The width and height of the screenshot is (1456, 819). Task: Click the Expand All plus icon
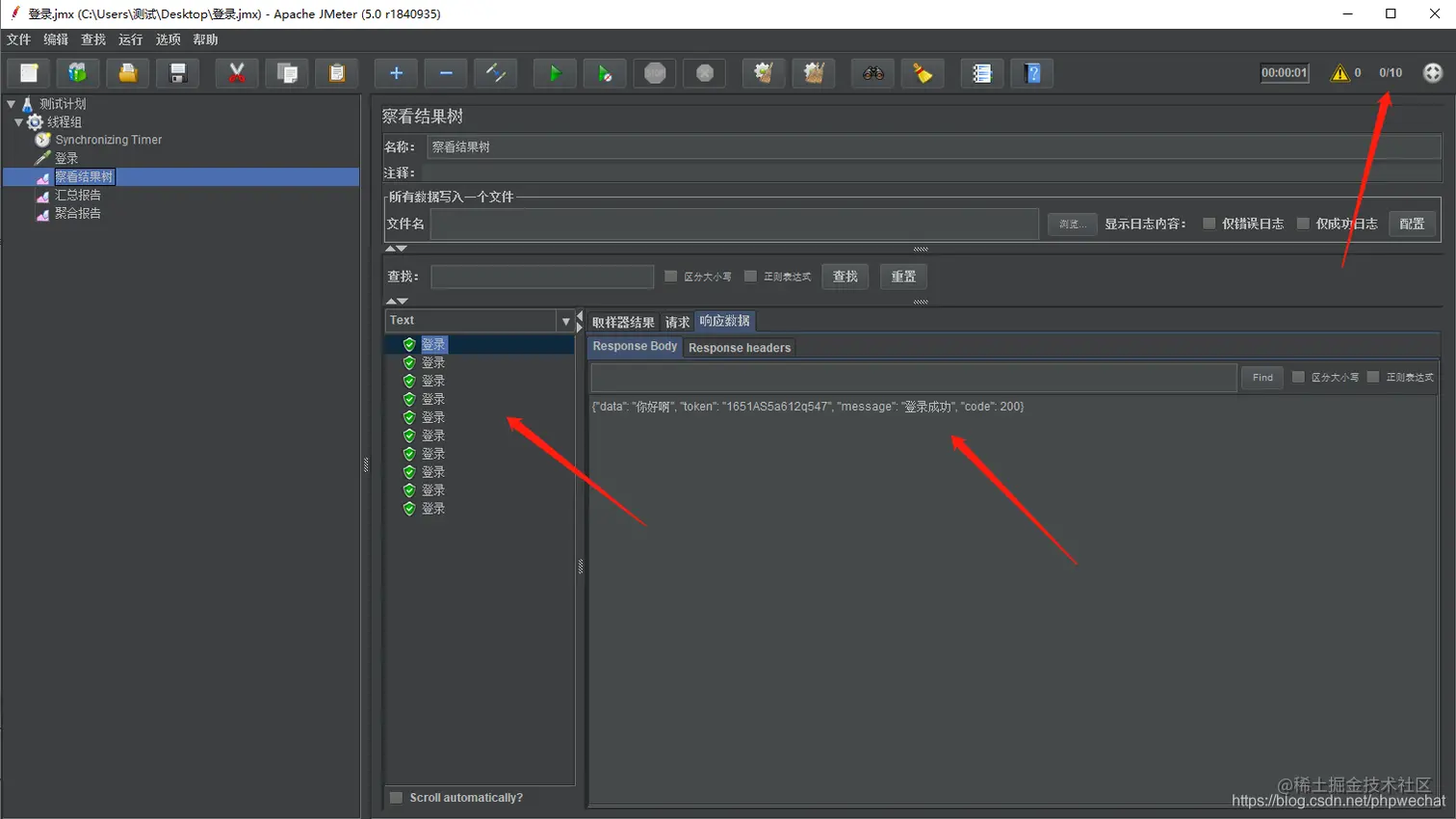396,73
